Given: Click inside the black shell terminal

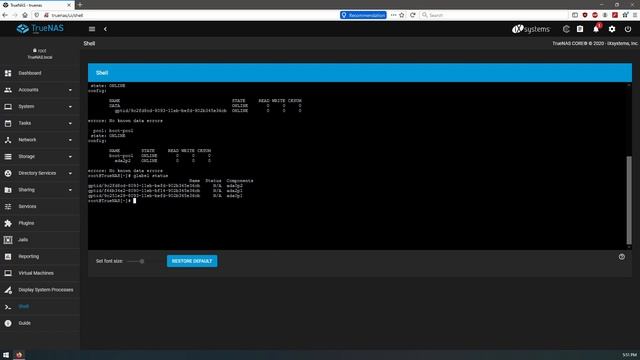Looking at the screenshot, I should click(x=357, y=166).
